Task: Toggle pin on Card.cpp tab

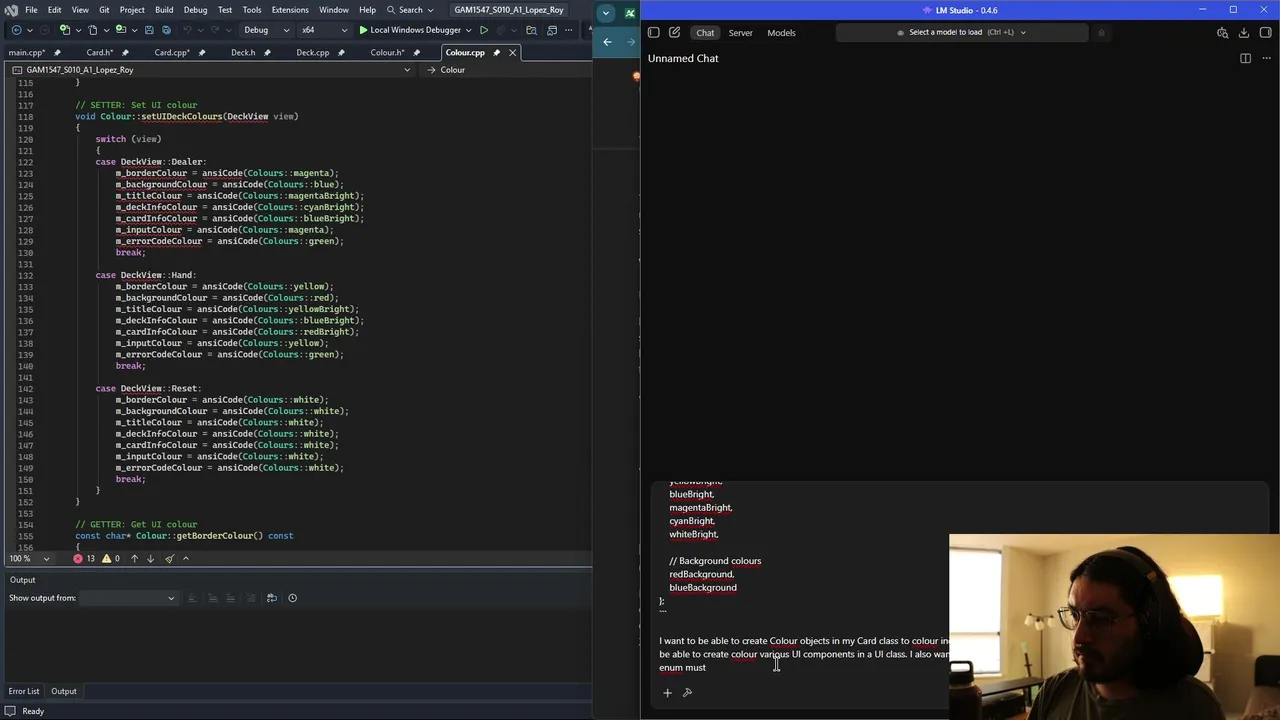Action: 202,52
